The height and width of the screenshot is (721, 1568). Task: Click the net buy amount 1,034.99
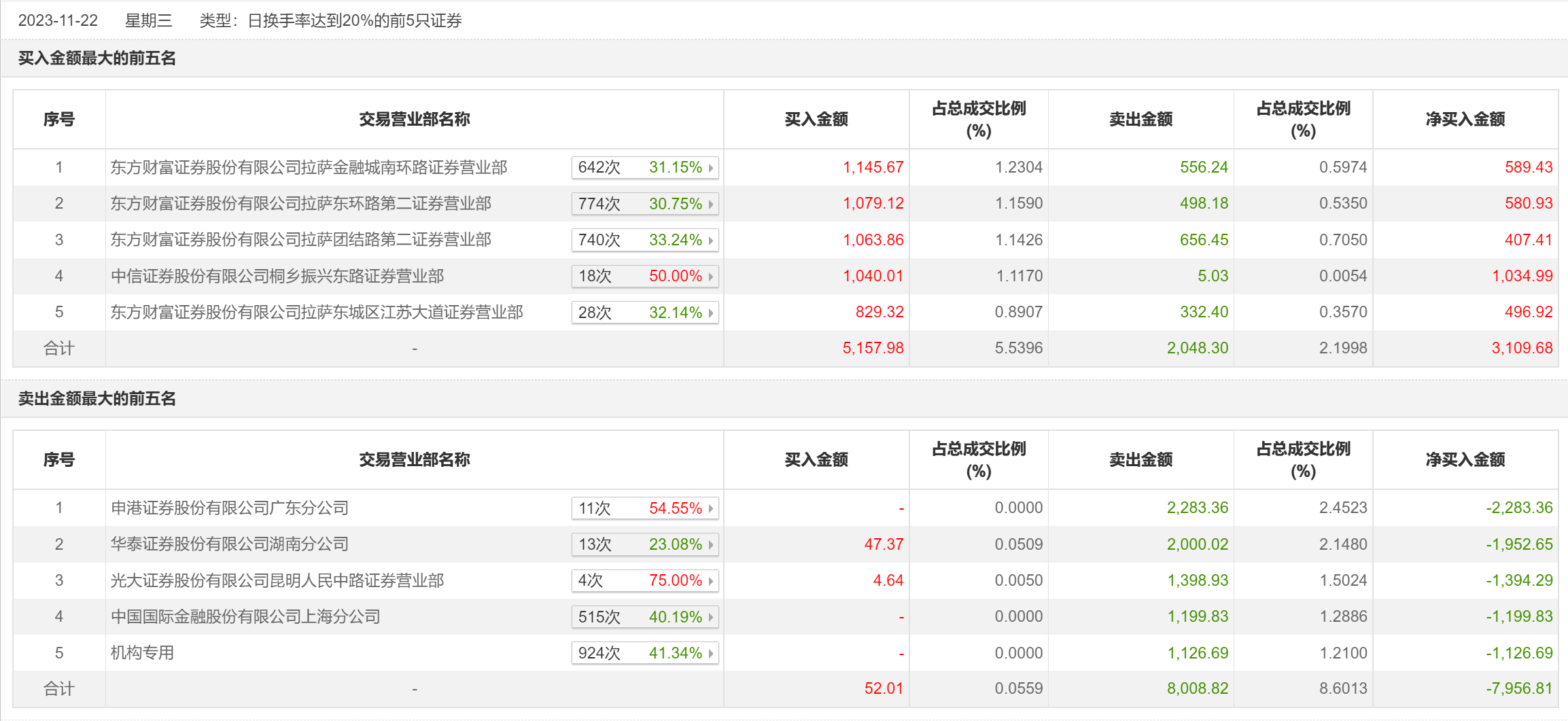(1522, 276)
